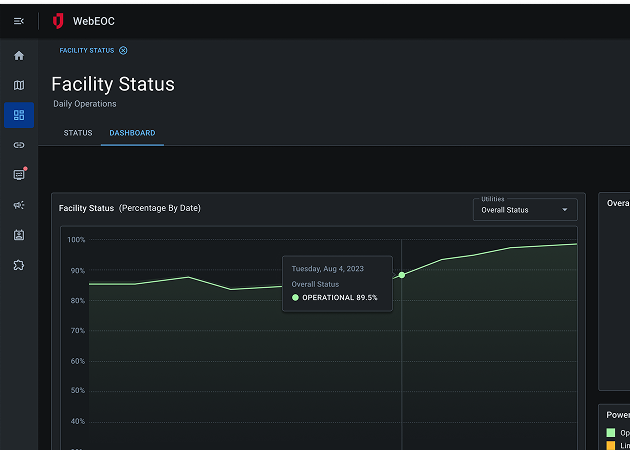Click the orange legend swatch in Power panel
Image resolution: width=630 pixels, height=450 pixels.
pos(611,446)
